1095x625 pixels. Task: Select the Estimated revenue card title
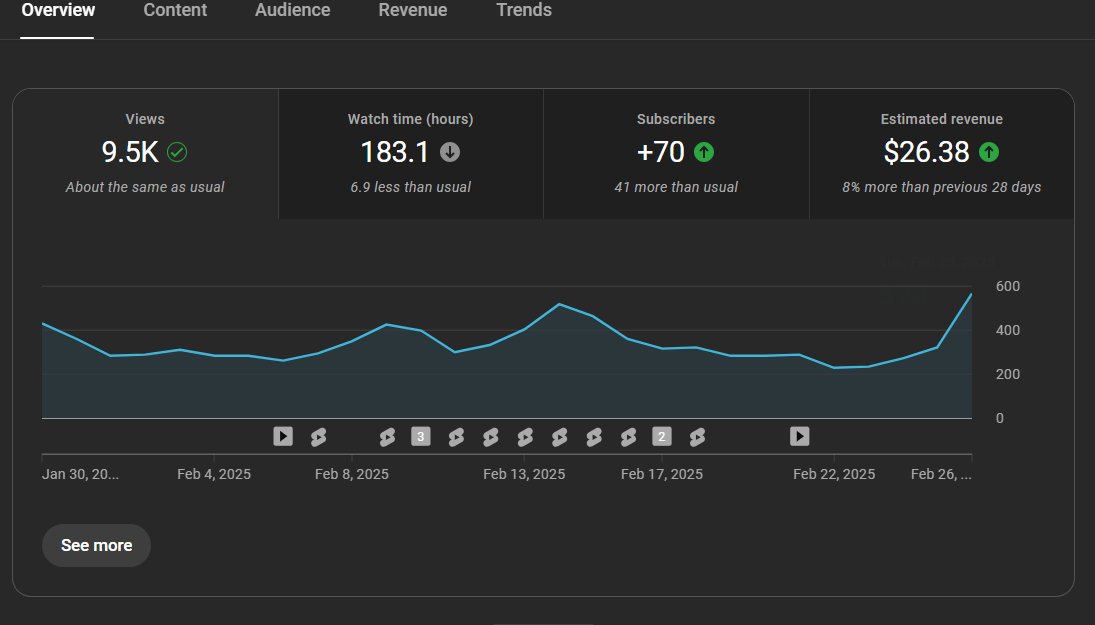(941, 119)
